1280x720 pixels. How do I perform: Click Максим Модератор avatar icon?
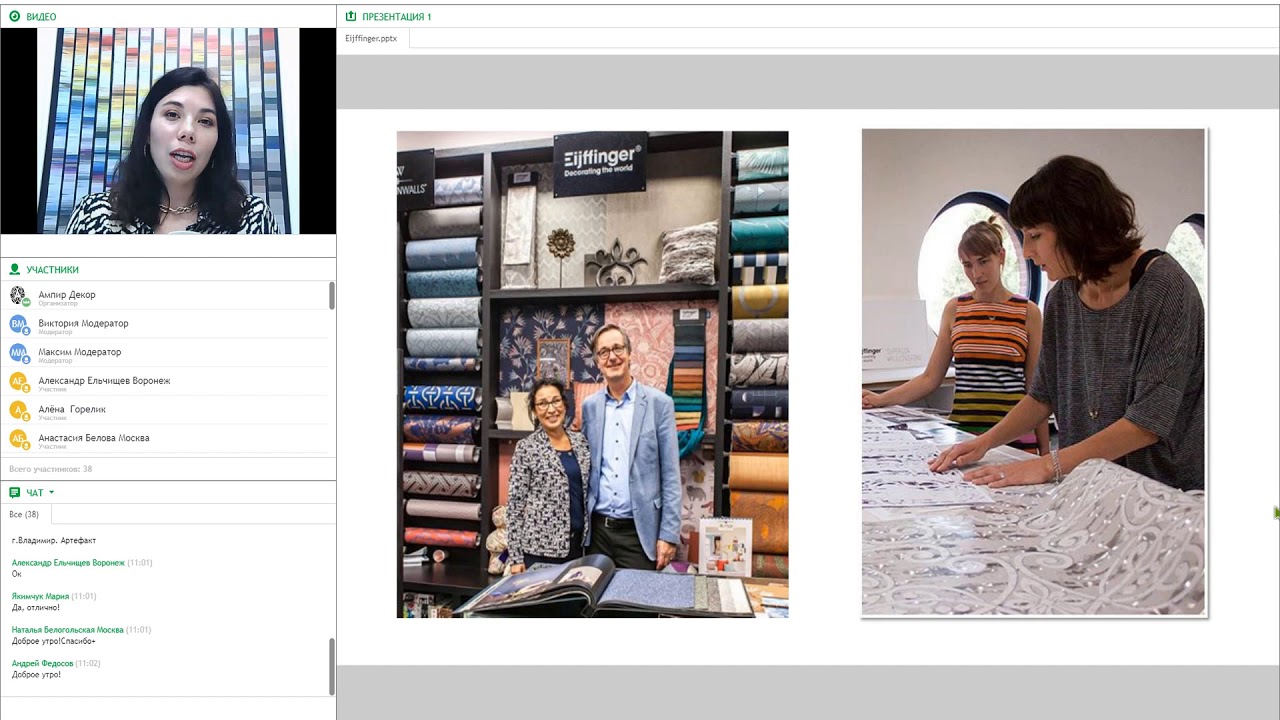pos(18,352)
